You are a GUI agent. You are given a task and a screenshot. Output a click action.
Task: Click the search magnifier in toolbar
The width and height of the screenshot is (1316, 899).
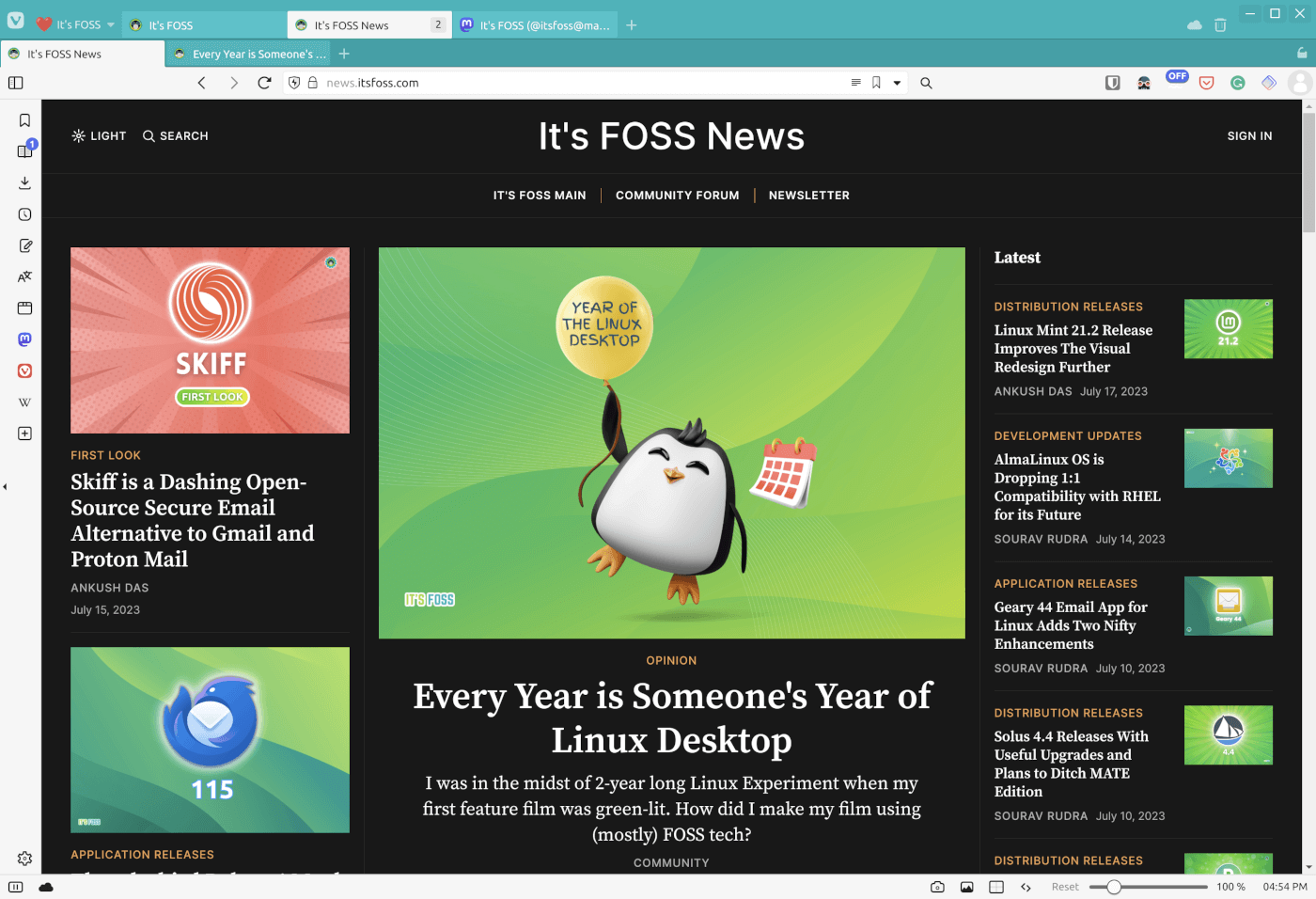926,83
